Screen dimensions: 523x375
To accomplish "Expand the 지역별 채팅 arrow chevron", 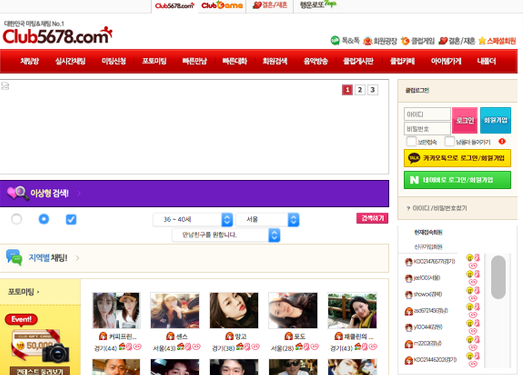I will 77,258.
